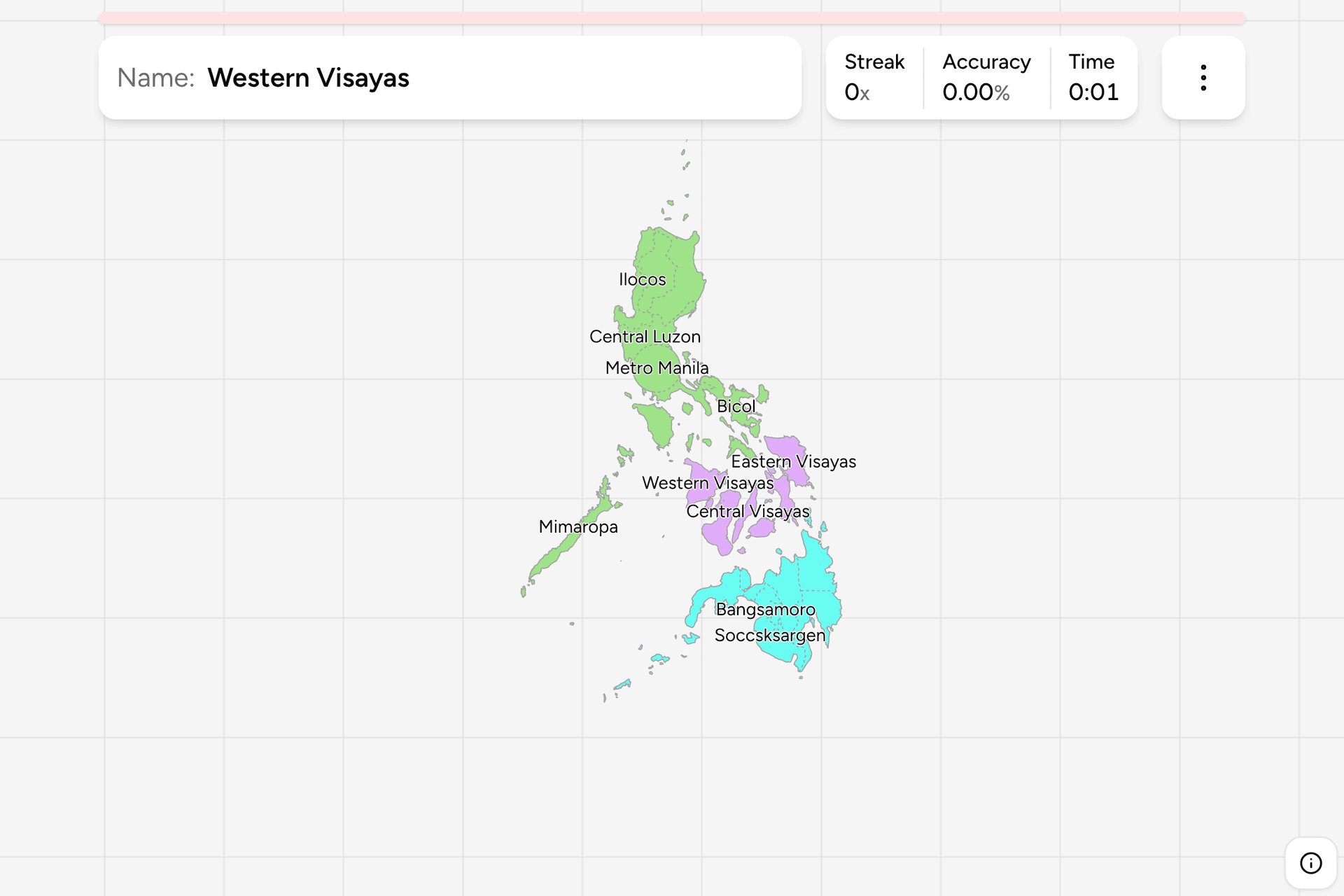Select the Eastern Visayas label

click(793, 462)
